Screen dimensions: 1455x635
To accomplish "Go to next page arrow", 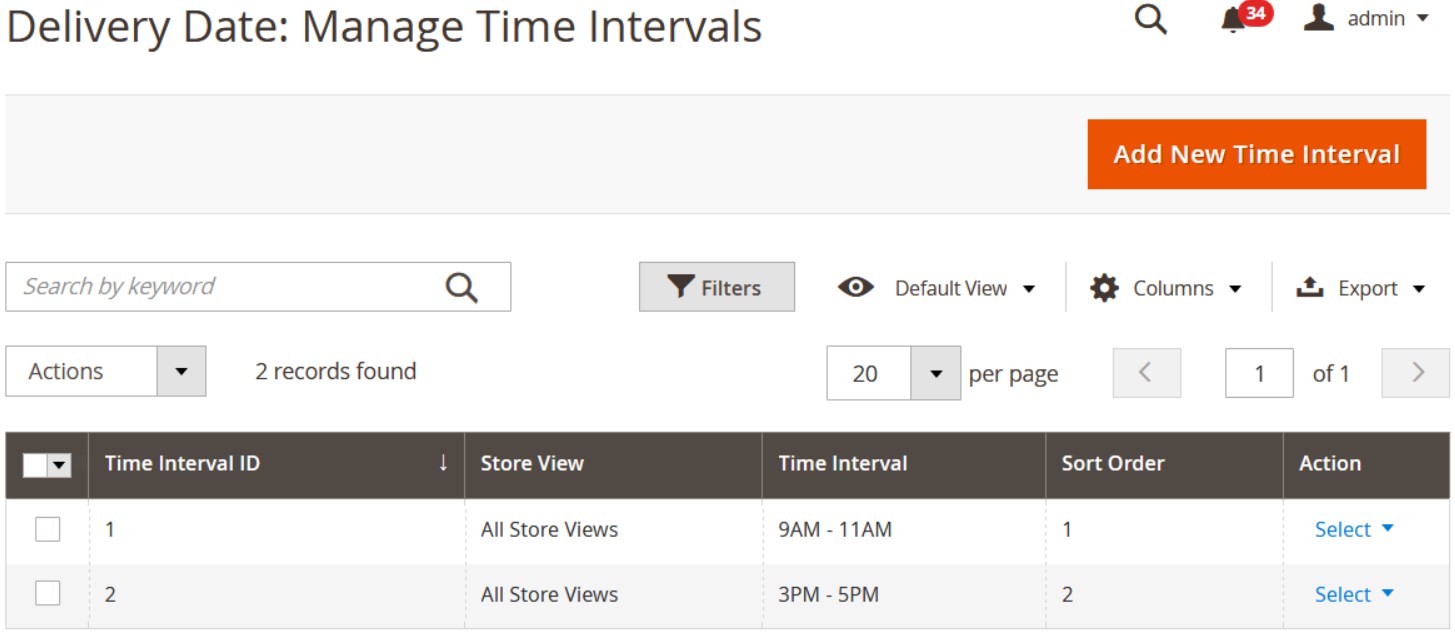I will point(1416,373).
